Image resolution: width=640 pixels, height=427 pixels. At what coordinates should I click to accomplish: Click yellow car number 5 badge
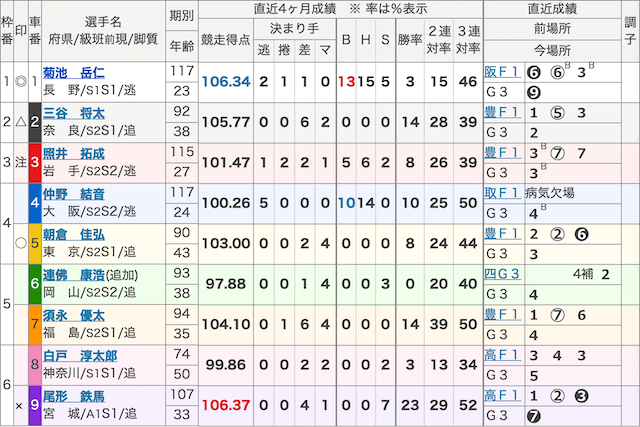coord(35,243)
